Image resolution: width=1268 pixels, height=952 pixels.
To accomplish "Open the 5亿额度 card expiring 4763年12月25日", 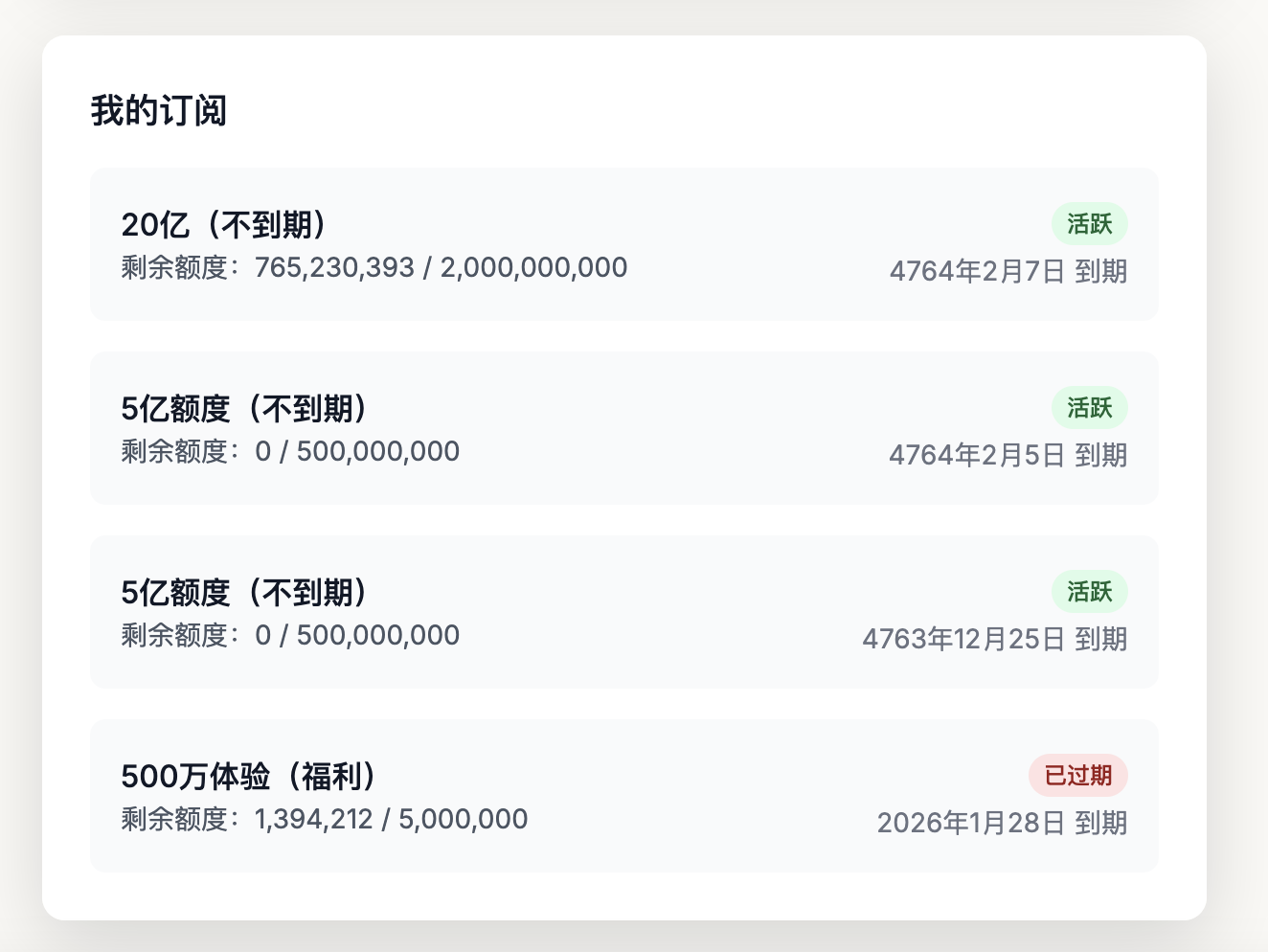I will tap(624, 612).
